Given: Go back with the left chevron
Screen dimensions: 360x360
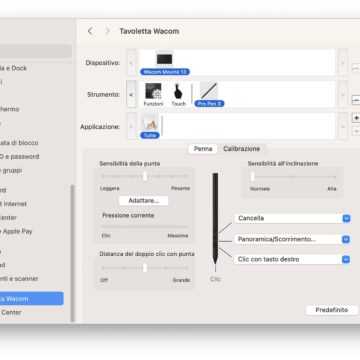Looking at the screenshot, I should pyautogui.click(x=90, y=31).
